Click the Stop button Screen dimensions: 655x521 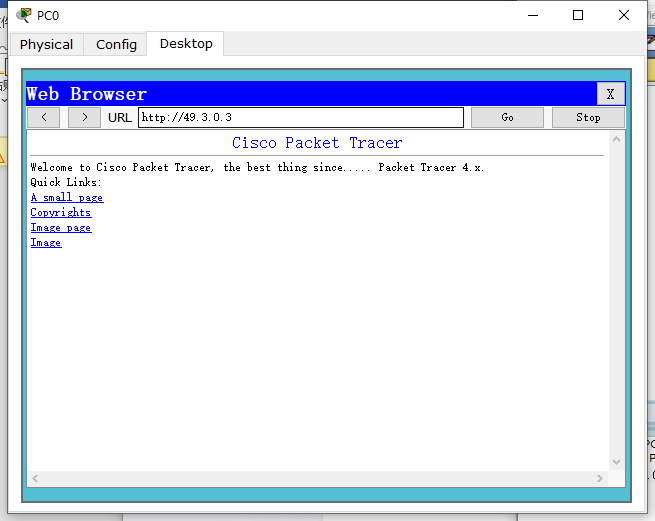click(588, 117)
